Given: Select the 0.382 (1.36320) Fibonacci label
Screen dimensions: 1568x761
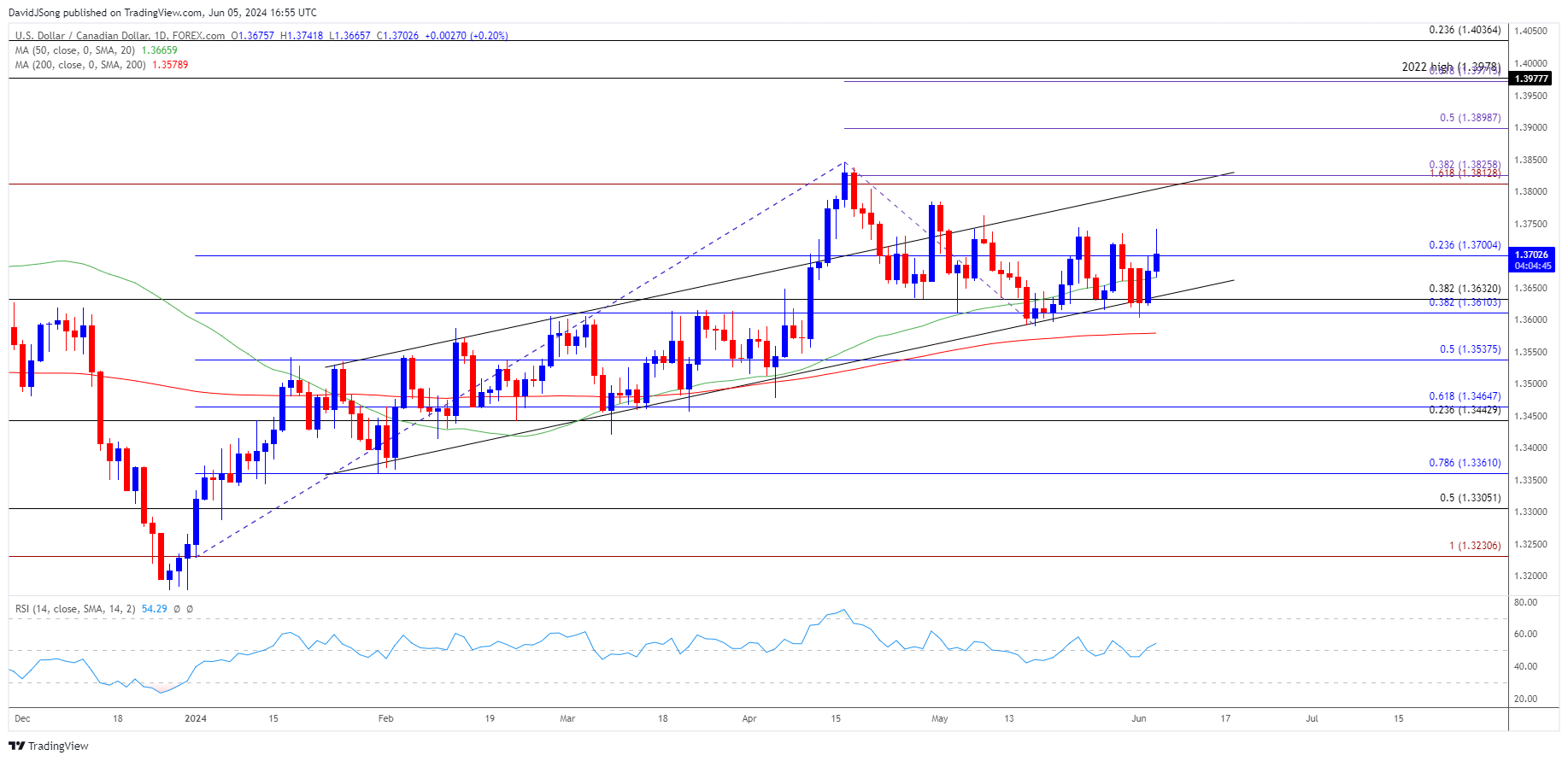Looking at the screenshot, I should 1465,289.
